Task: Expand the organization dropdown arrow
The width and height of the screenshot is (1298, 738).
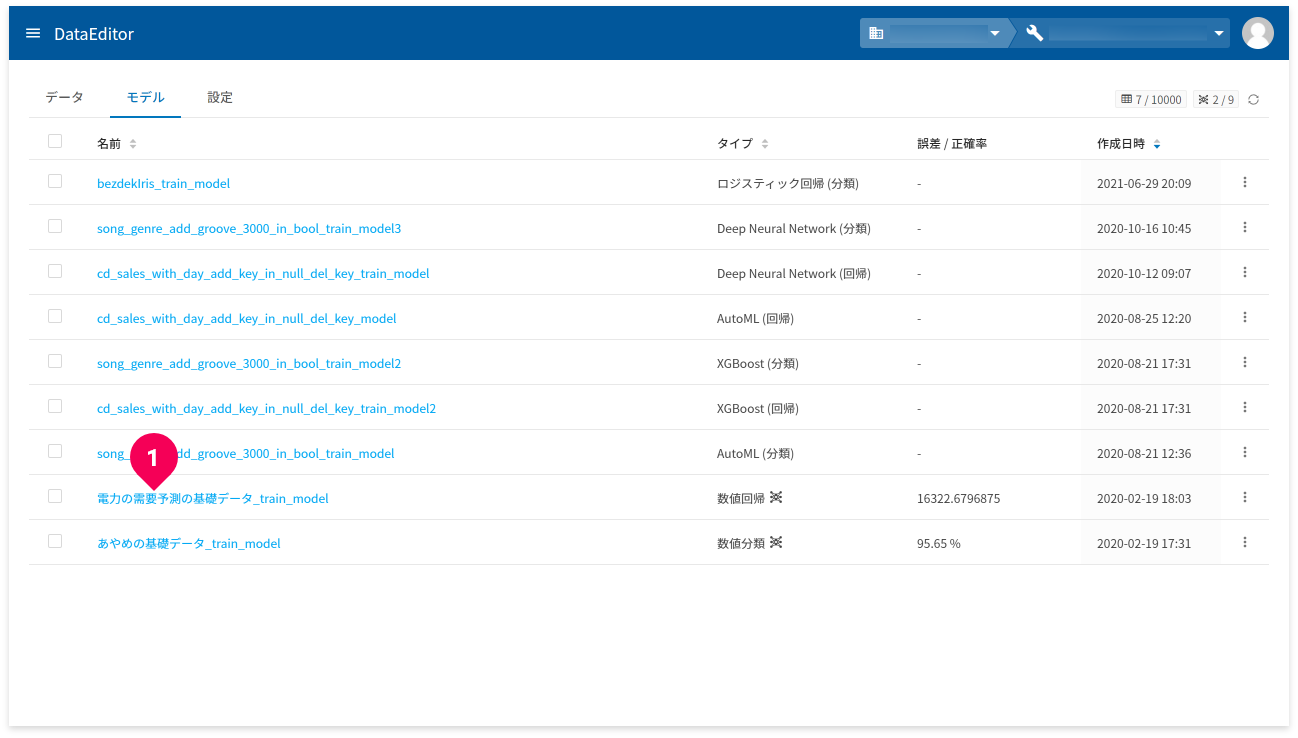Action: pyautogui.click(x=994, y=34)
